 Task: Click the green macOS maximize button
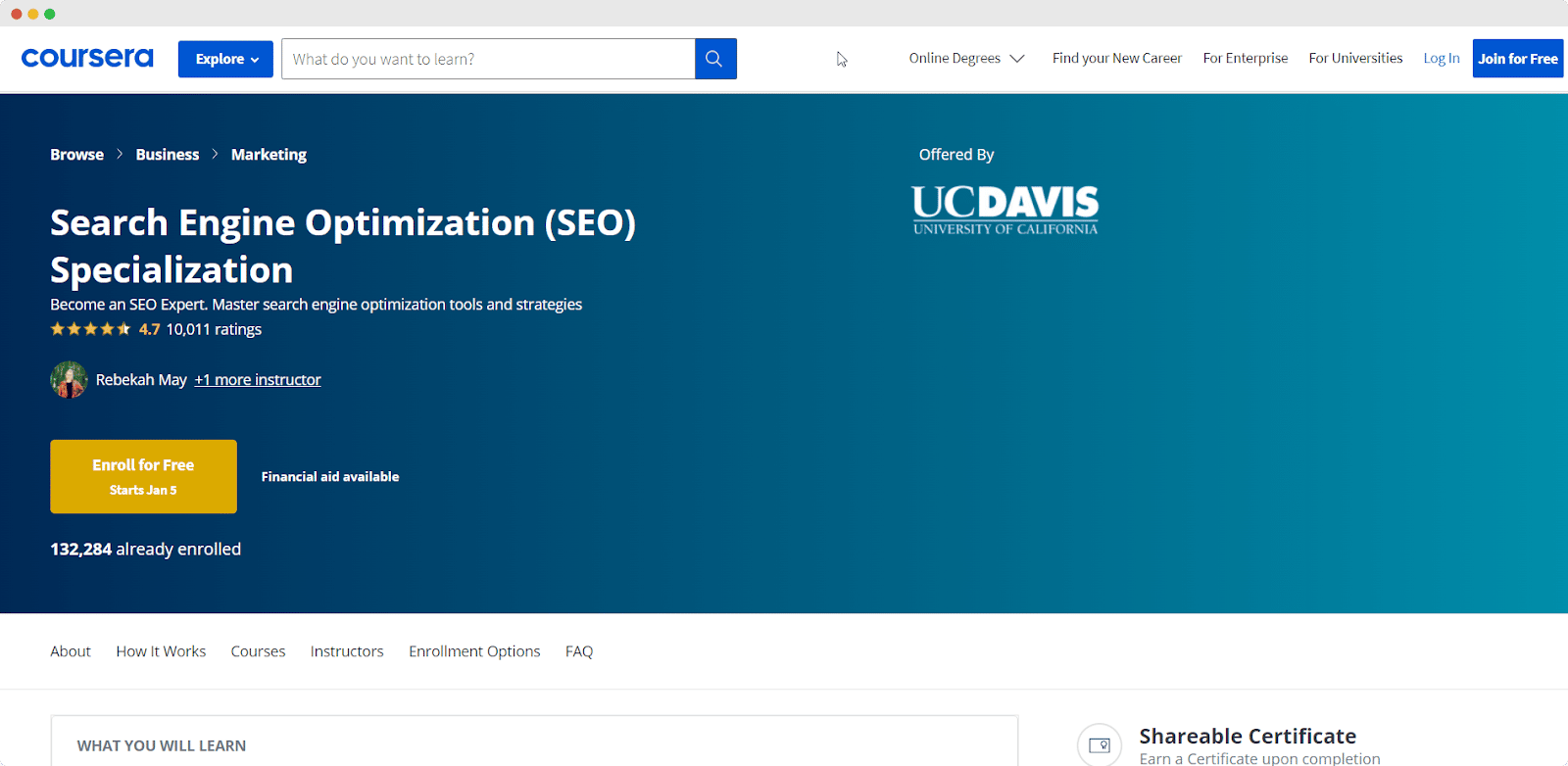(49, 14)
